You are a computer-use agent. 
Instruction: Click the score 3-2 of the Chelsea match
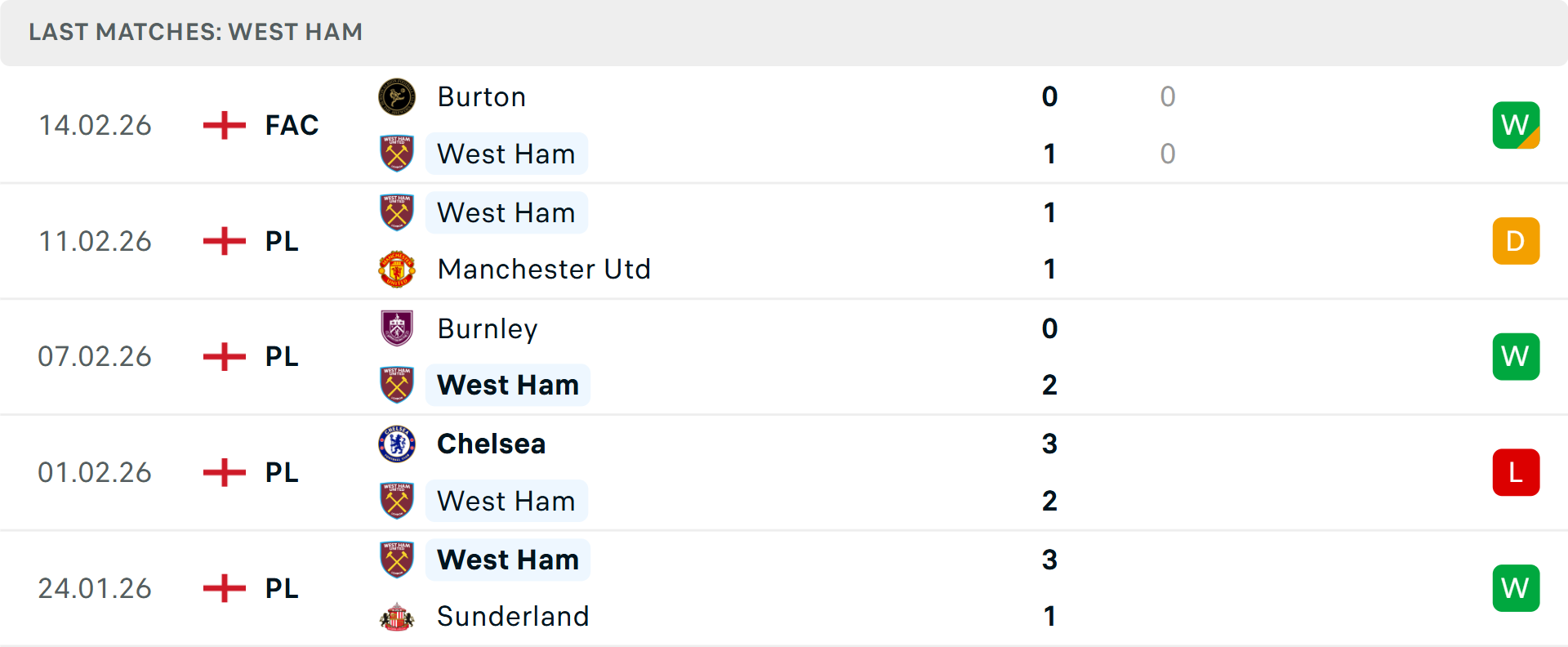coord(1050,472)
